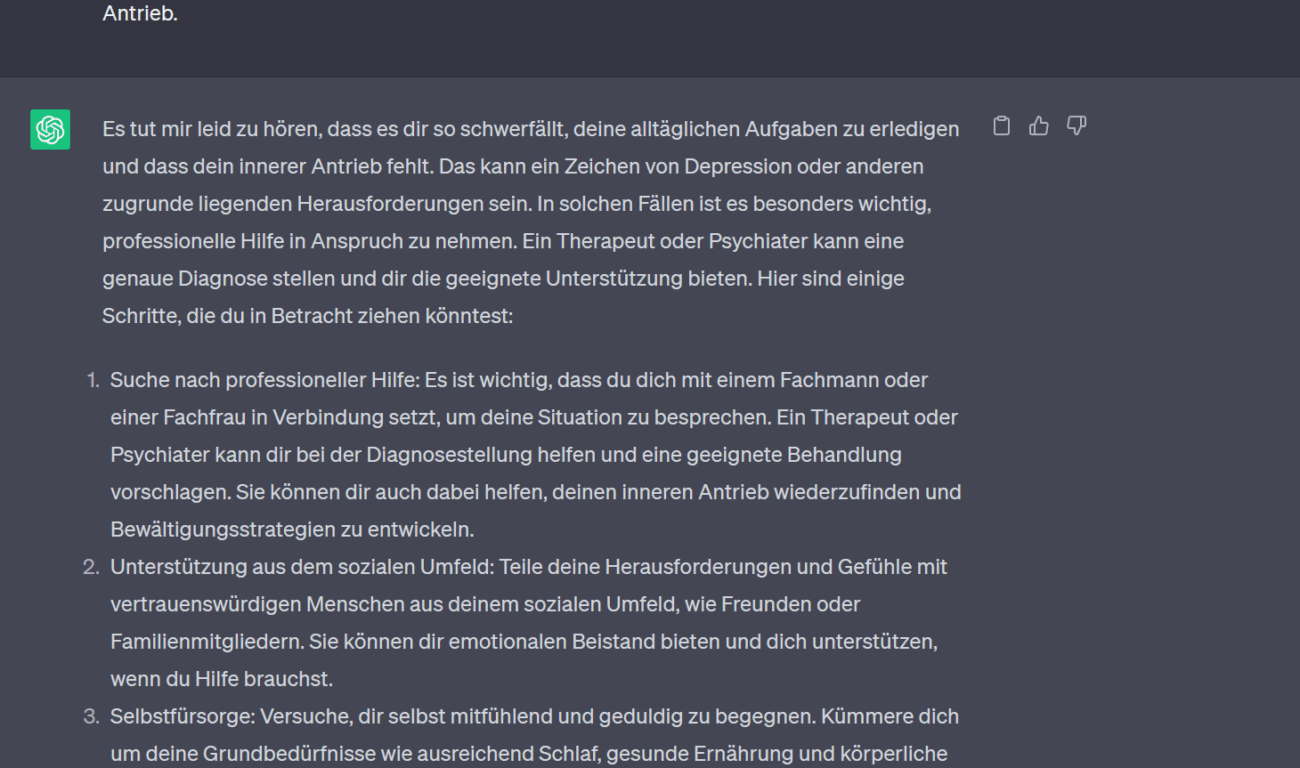Click the green ChatGPT logo avatar
The height and width of the screenshot is (768, 1300).
(x=50, y=129)
